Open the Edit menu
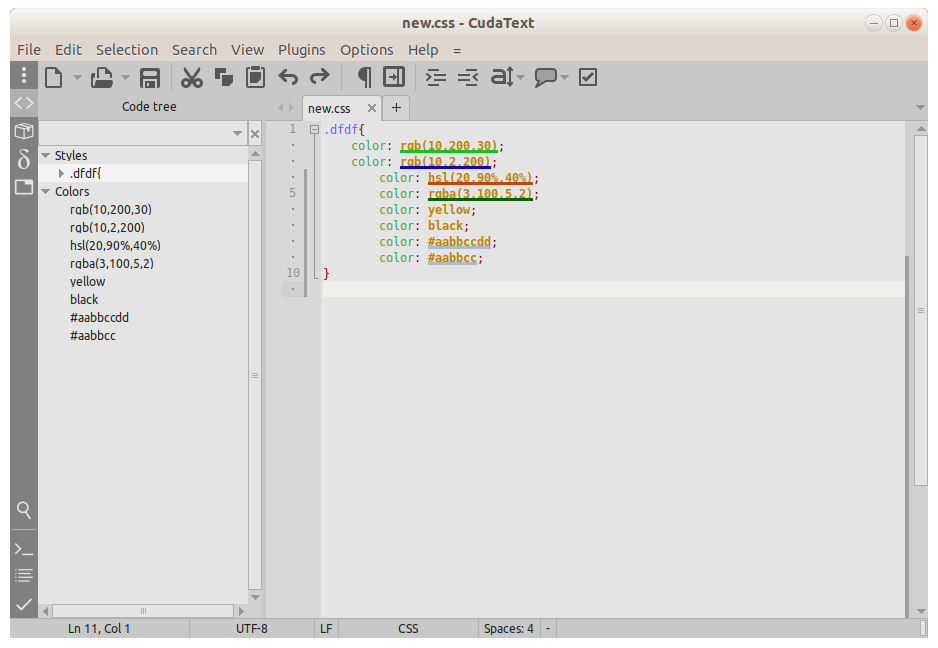This screenshot has width=938, height=648. (x=68, y=50)
